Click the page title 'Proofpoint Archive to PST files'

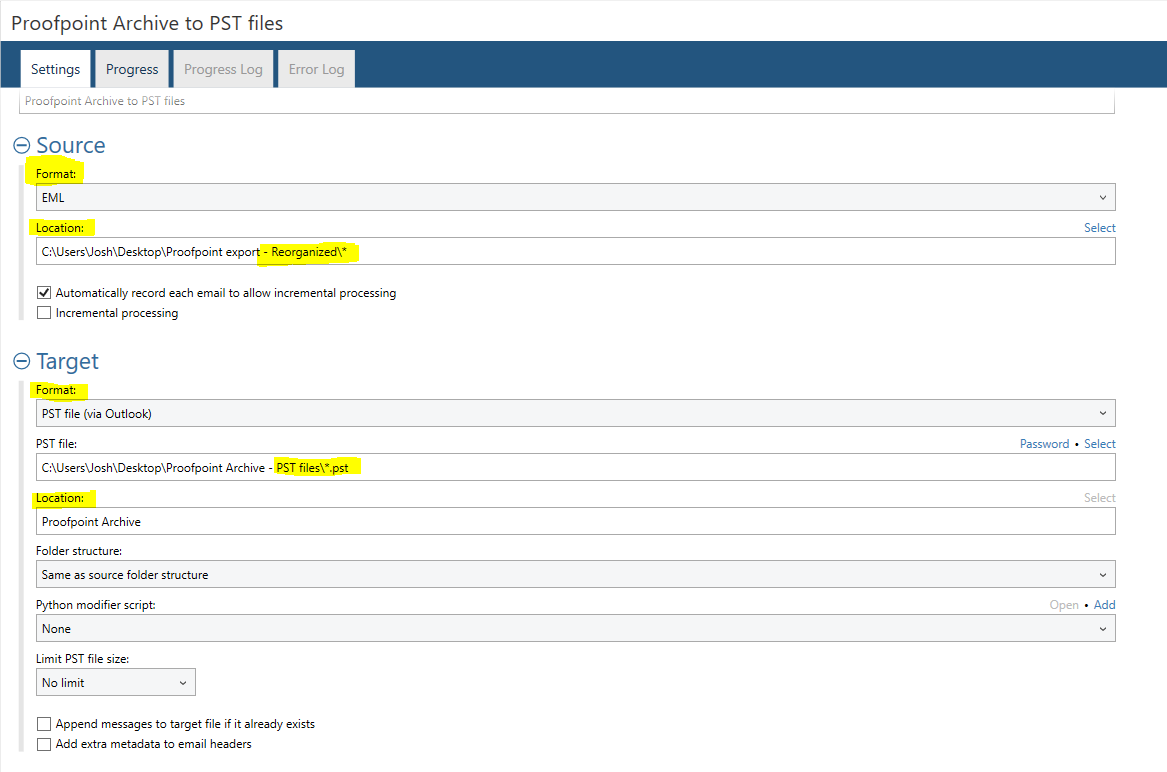pyautogui.click(x=147, y=23)
